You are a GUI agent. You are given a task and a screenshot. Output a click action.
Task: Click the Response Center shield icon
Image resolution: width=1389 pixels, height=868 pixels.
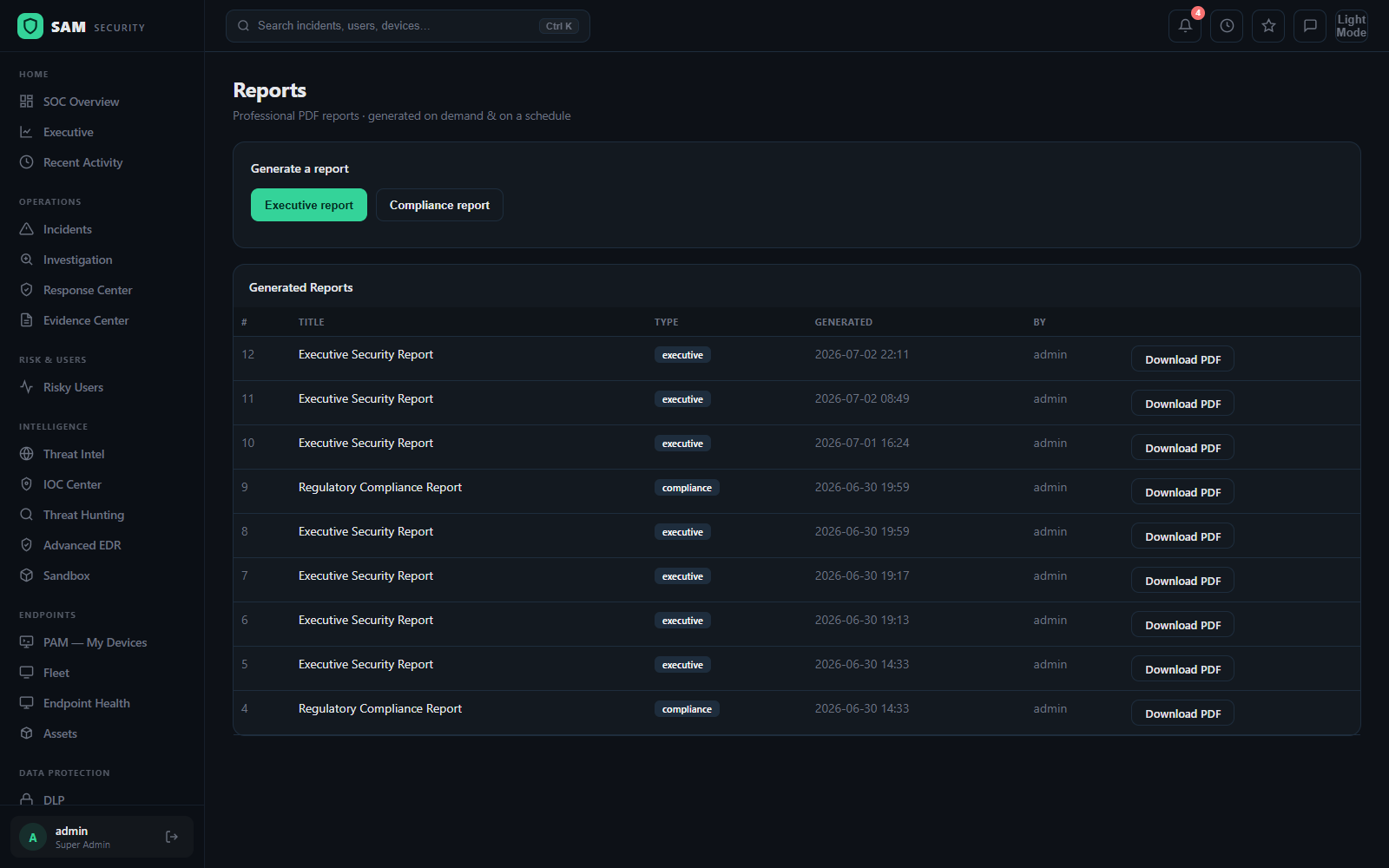(x=27, y=290)
